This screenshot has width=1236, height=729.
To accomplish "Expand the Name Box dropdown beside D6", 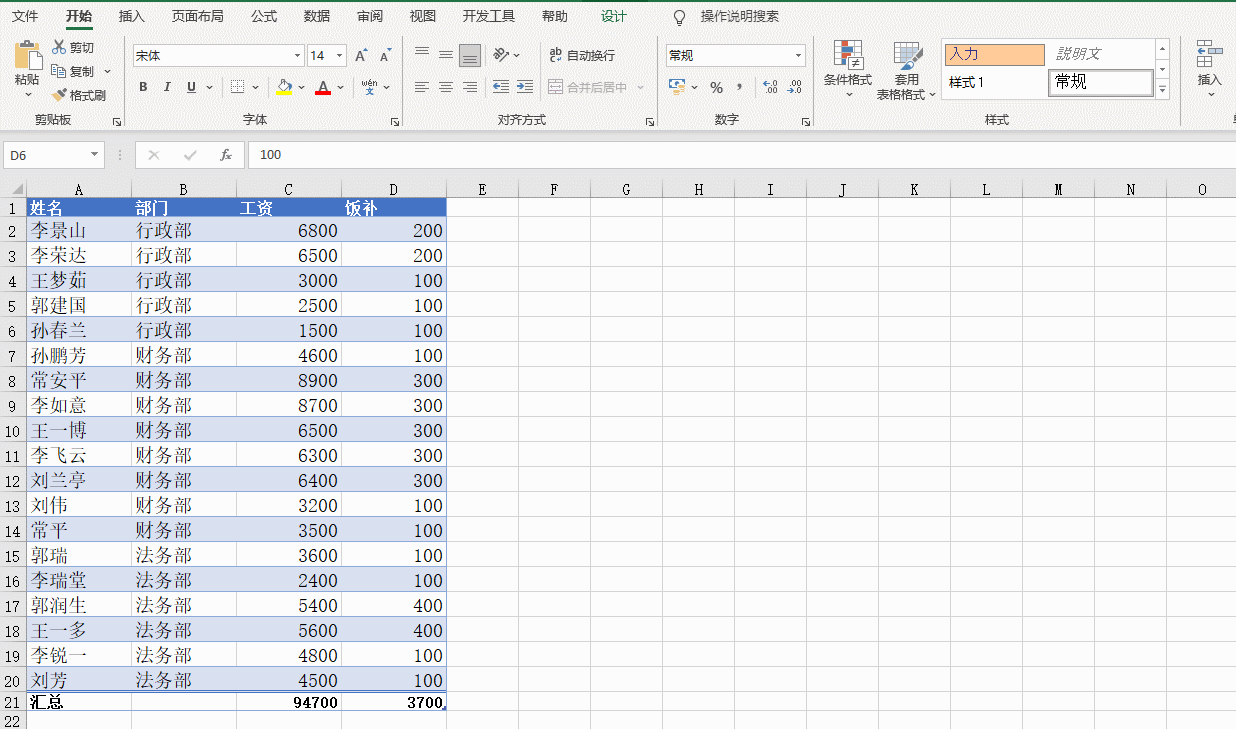I will pos(95,155).
